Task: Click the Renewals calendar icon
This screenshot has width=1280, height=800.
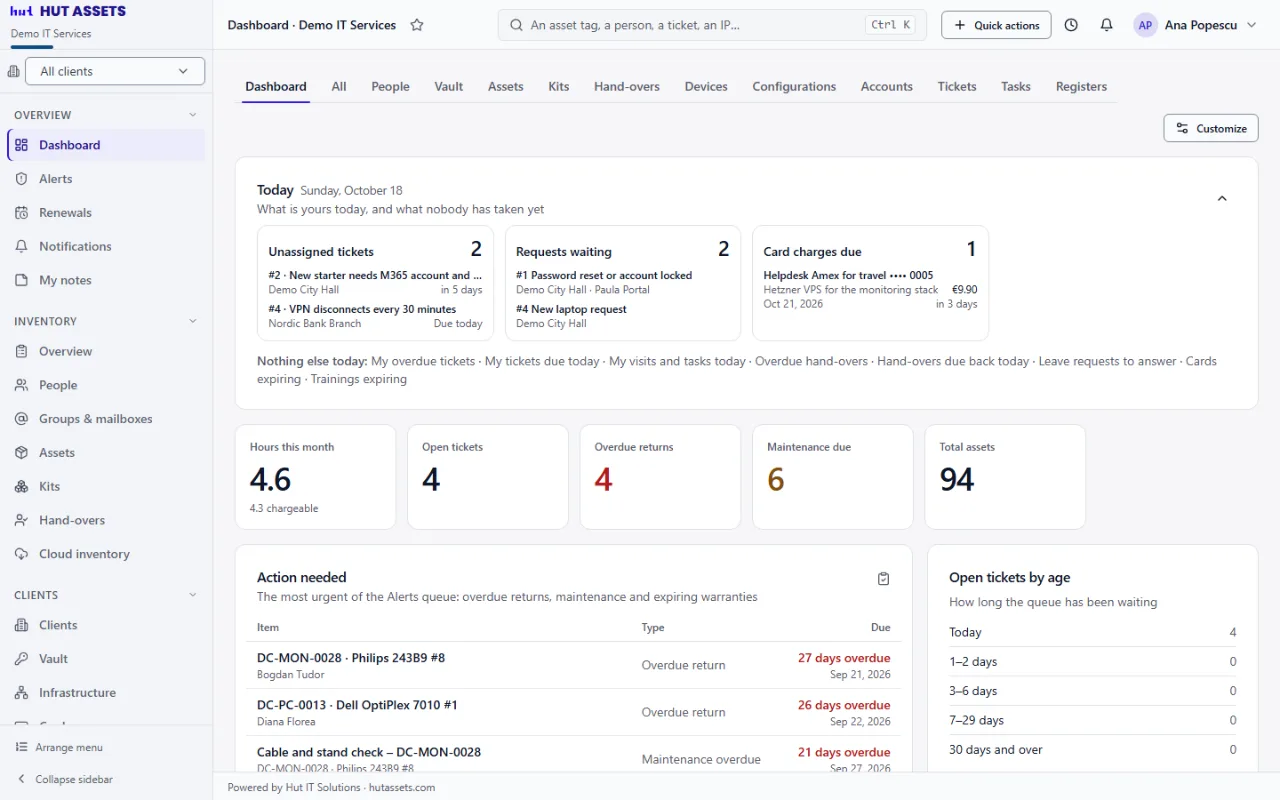Action: point(21,213)
